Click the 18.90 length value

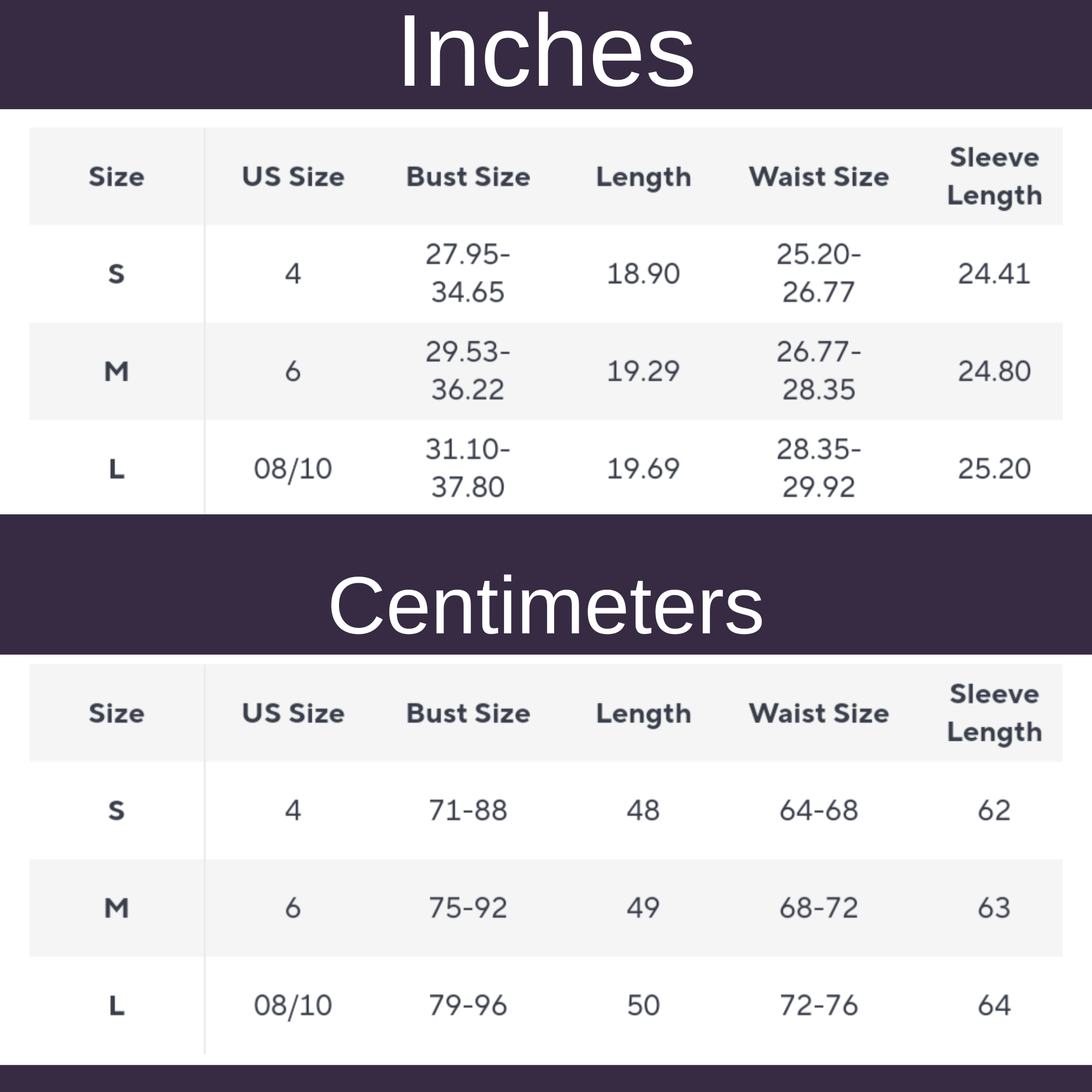[x=643, y=274]
